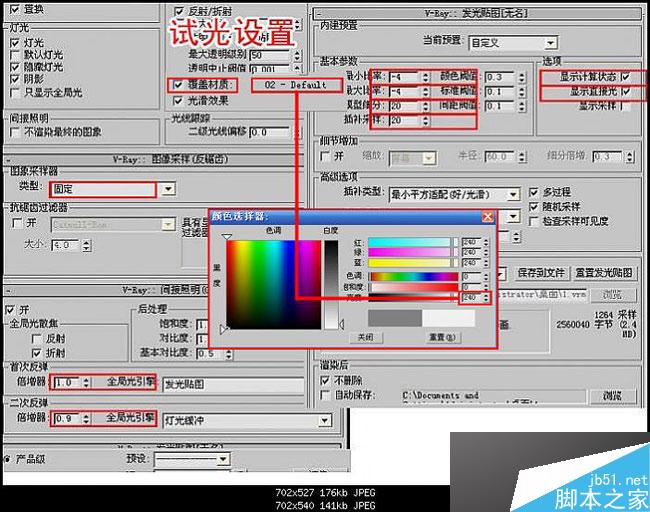The width and height of the screenshot is (650, 512).
Task: Toggle the 默认灯光 default lights checkbox
Action: point(15,55)
